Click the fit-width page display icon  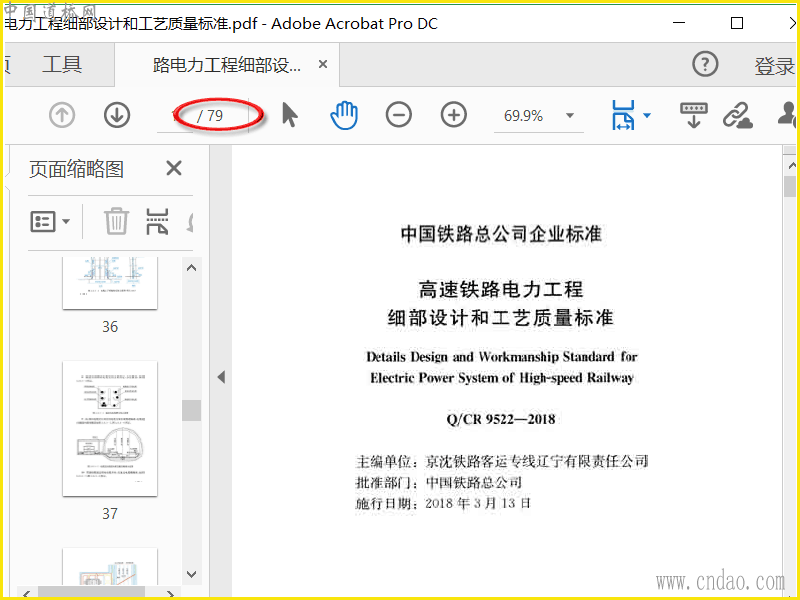click(x=623, y=115)
